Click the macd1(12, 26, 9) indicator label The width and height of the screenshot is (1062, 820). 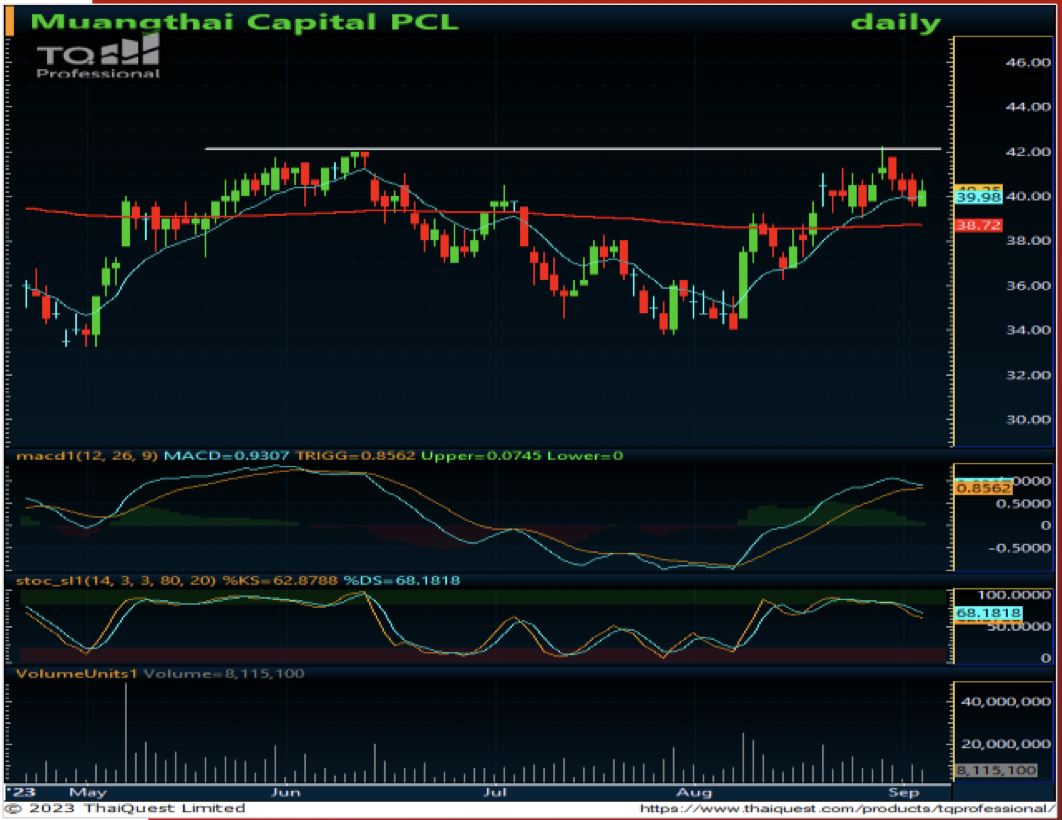(87, 456)
